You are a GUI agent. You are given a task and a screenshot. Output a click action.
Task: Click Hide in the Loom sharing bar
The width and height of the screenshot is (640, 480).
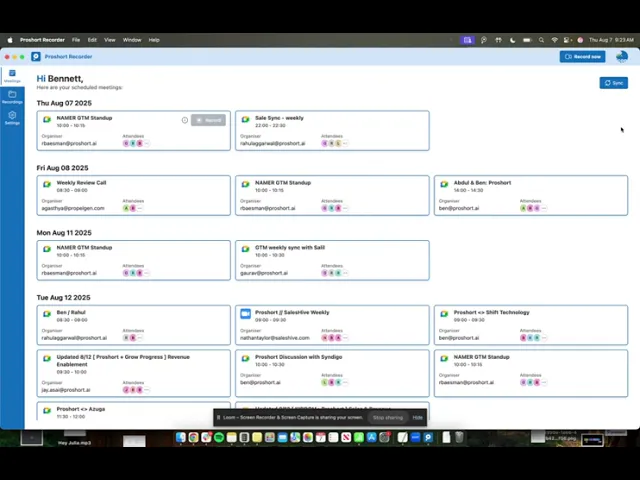(418, 418)
